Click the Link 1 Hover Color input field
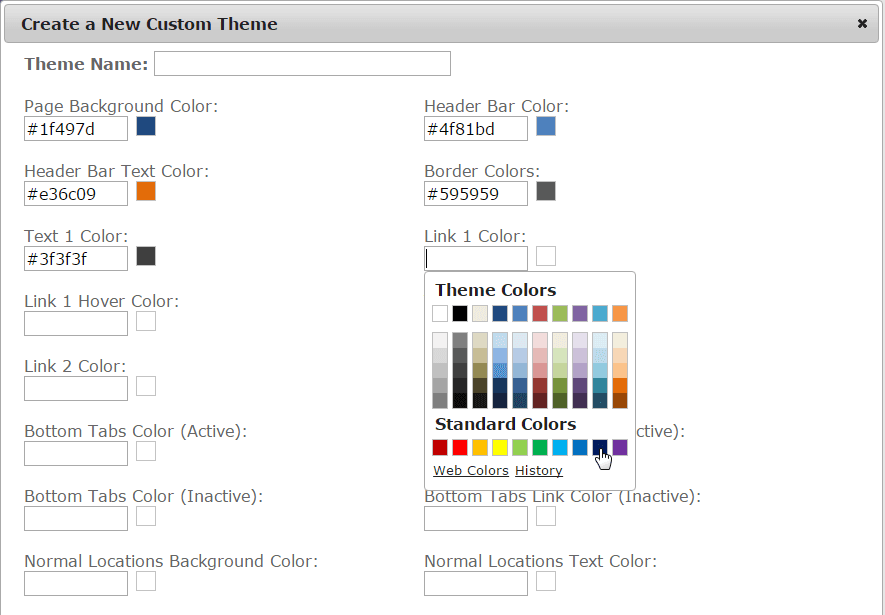 [x=76, y=324]
